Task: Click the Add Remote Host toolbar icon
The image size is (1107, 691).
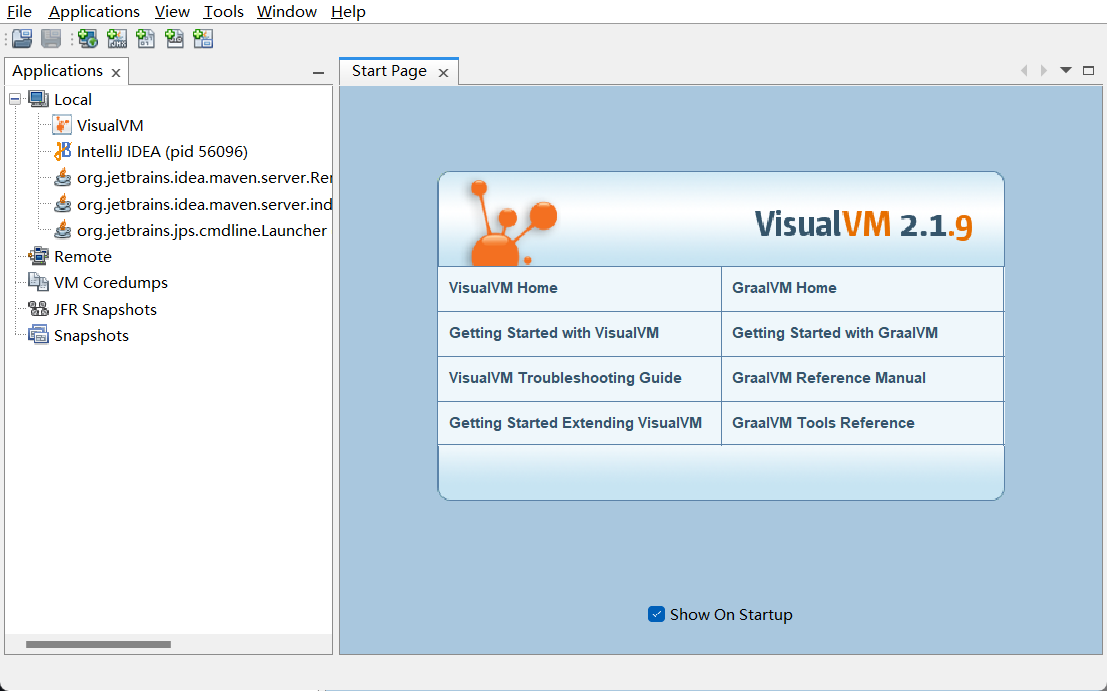Action: [x=88, y=39]
